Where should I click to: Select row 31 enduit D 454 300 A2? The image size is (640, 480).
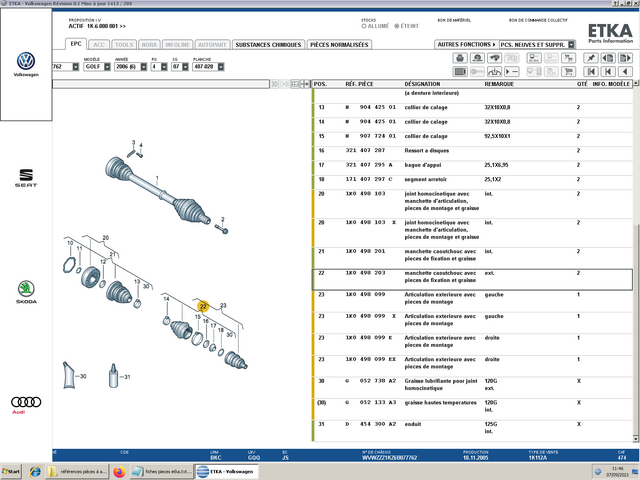tap(472, 431)
